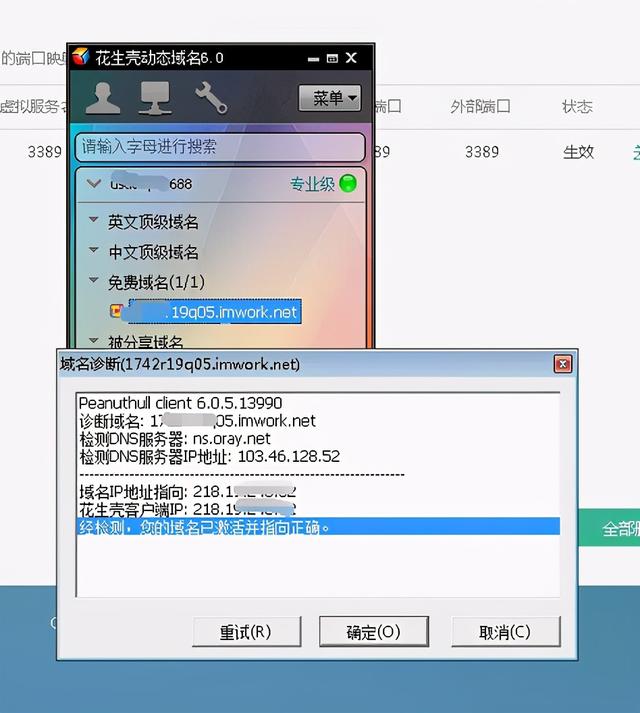Close the 域名诊断 dialog

point(563,364)
